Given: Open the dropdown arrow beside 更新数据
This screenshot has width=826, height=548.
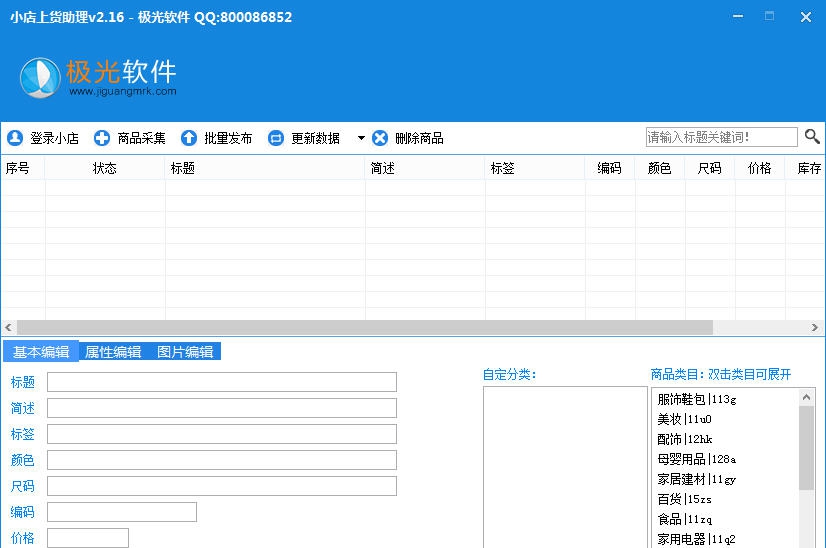Looking at the screenshot, I should tap(361, 138).
